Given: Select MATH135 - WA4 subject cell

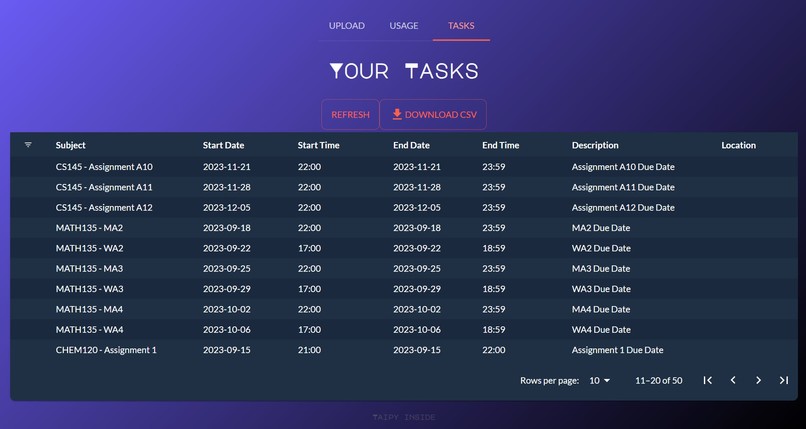Looking at the screenshot, I should pos(89,329).
